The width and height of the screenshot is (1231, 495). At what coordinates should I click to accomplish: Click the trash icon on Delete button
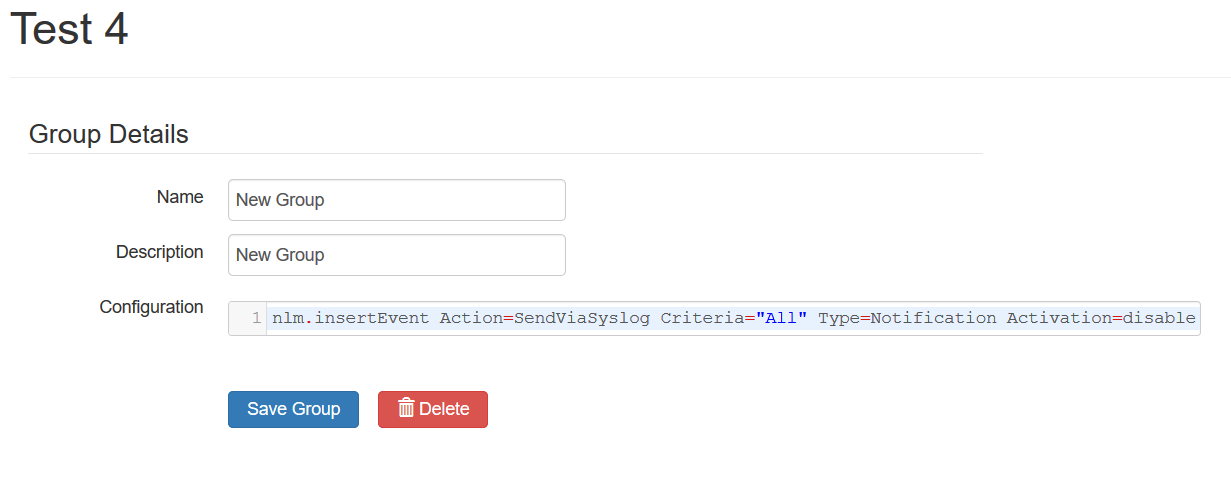tap(406, 408)
